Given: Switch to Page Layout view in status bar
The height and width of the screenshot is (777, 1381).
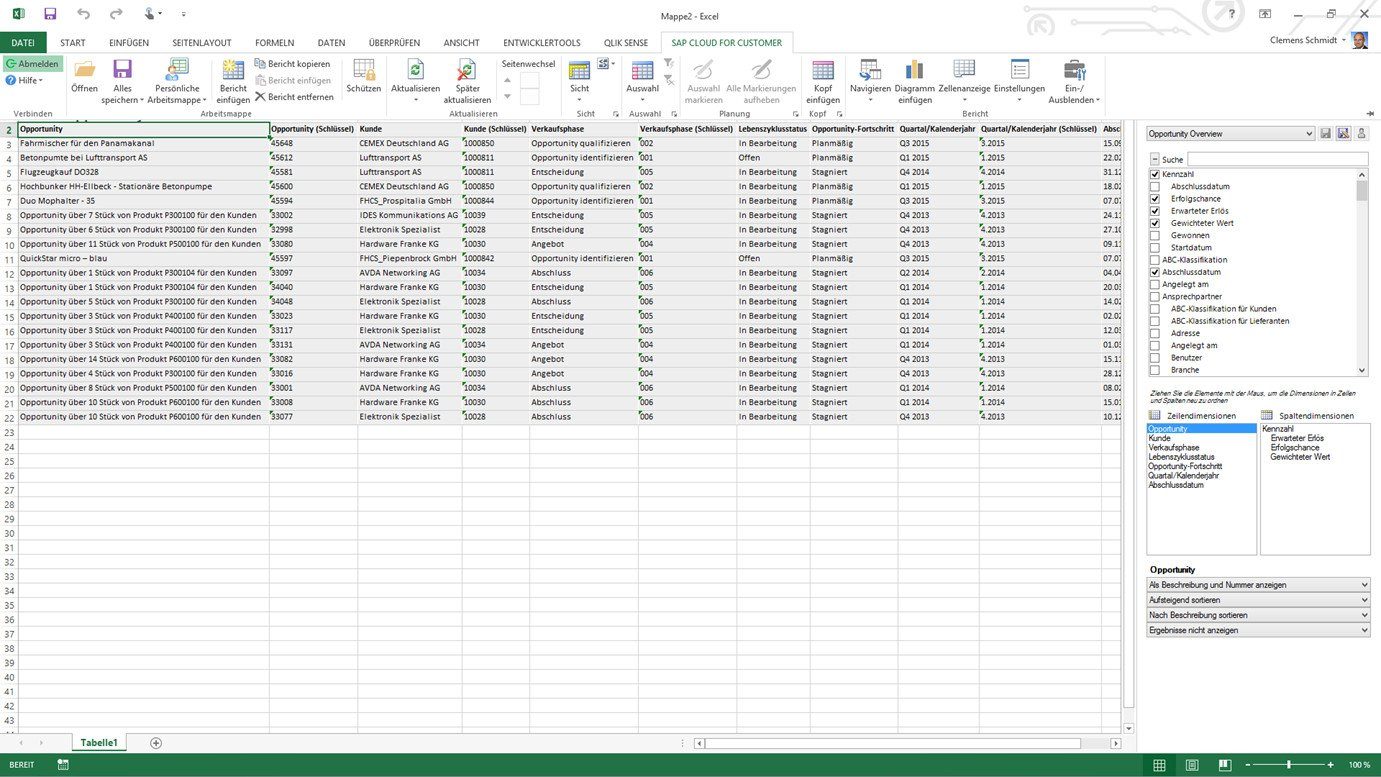Looking at the screenshot, I should point(1192,765).
